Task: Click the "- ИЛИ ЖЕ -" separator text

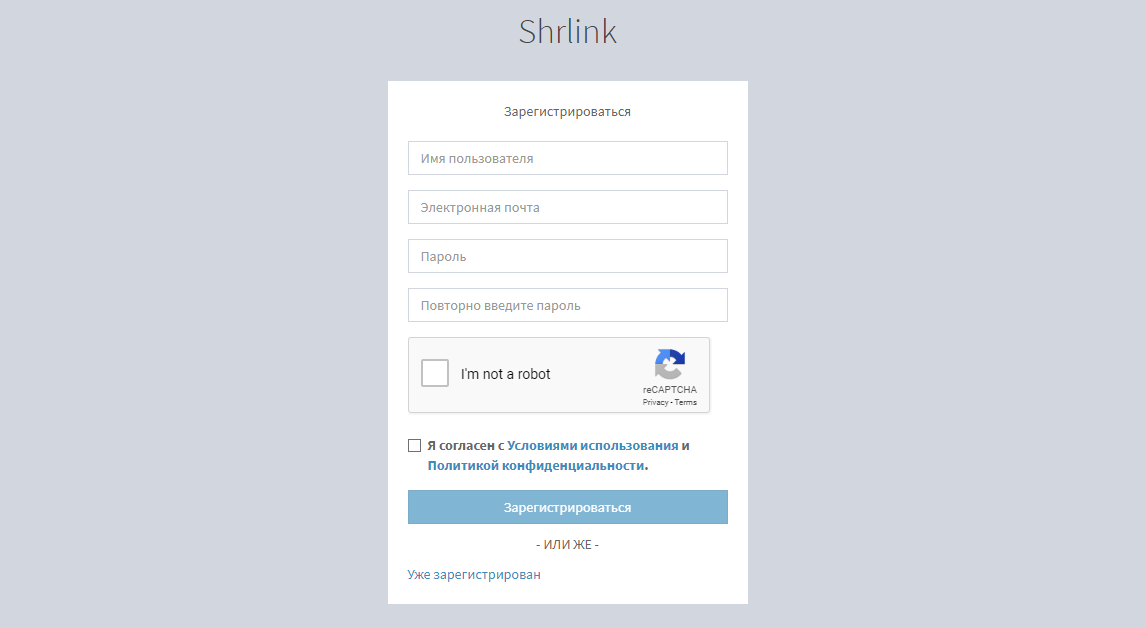Action: click(567, 545)
